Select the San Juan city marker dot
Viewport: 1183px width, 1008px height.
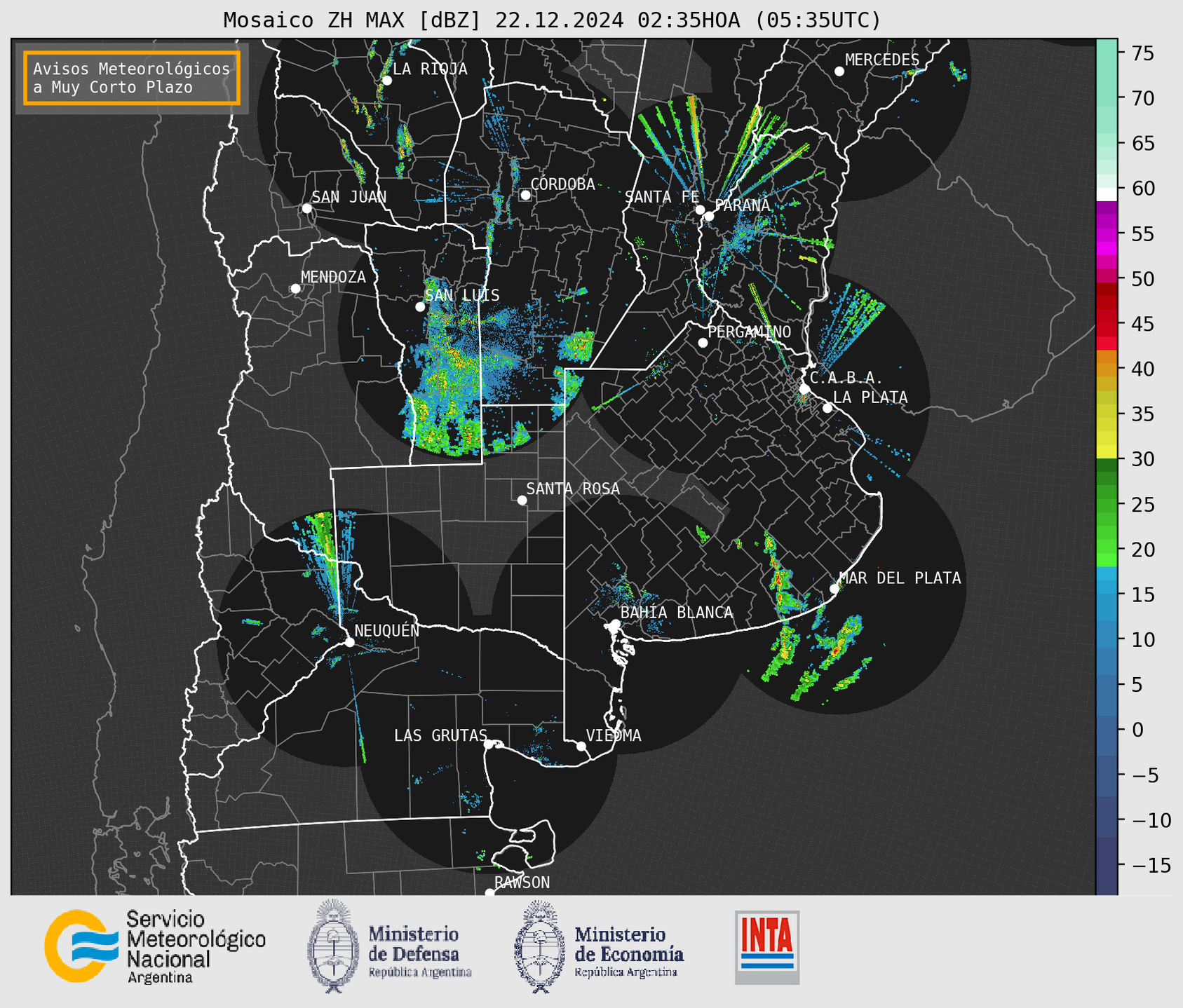(306, 208)
